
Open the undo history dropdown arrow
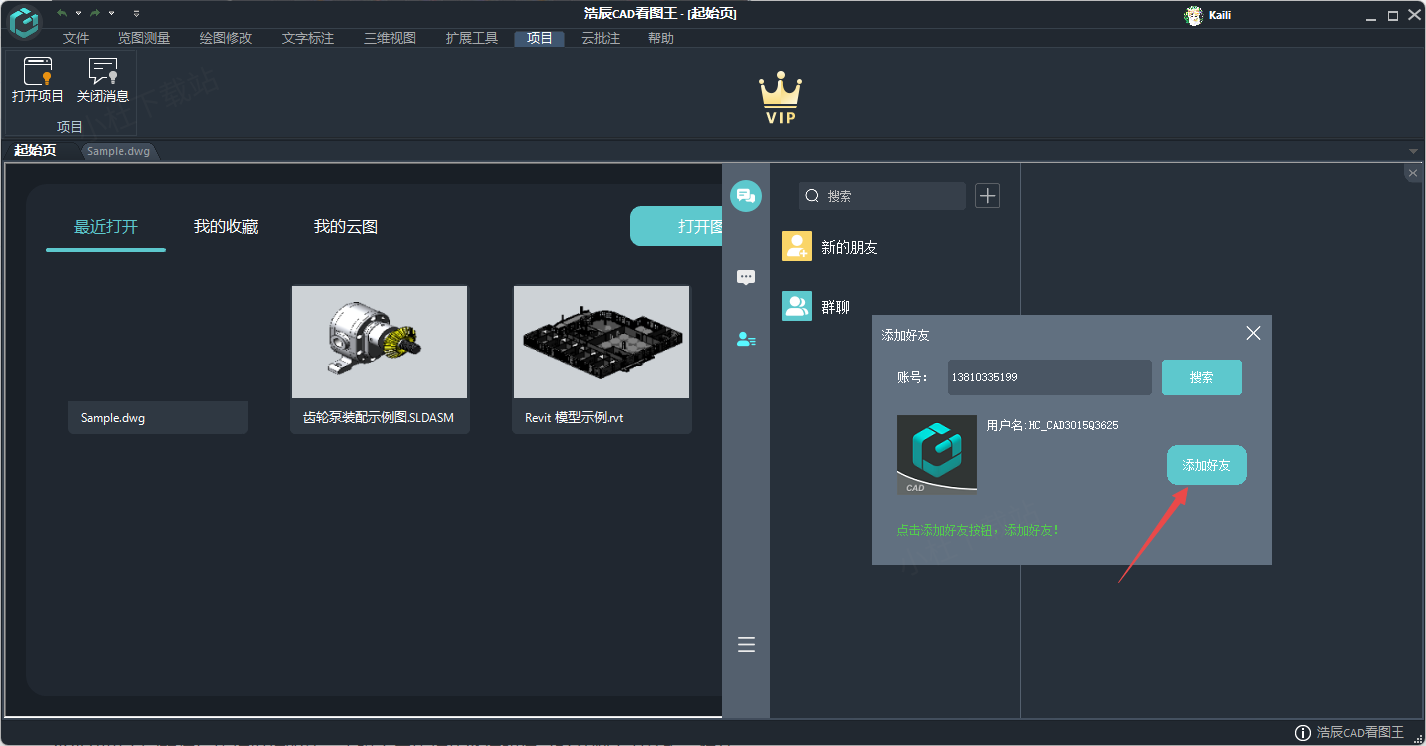click(78, 13)
